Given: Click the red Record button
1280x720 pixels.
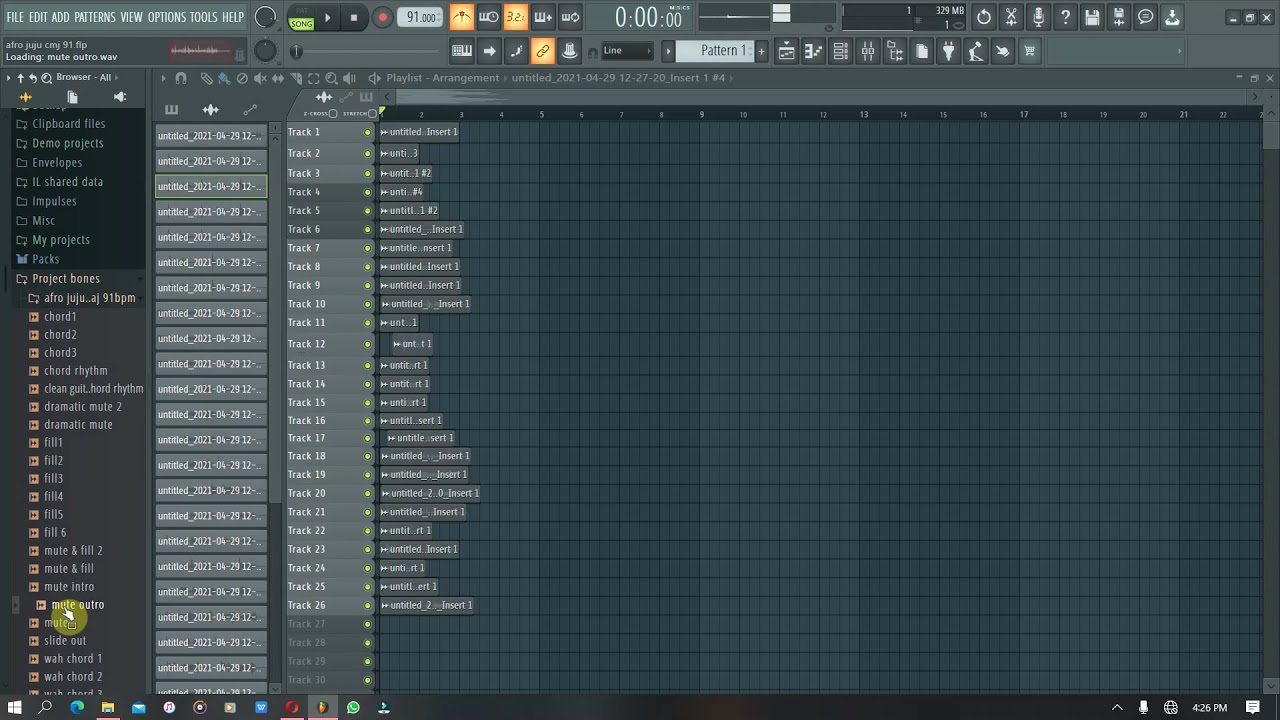Looking at the screenshot, I should point(382,17).
